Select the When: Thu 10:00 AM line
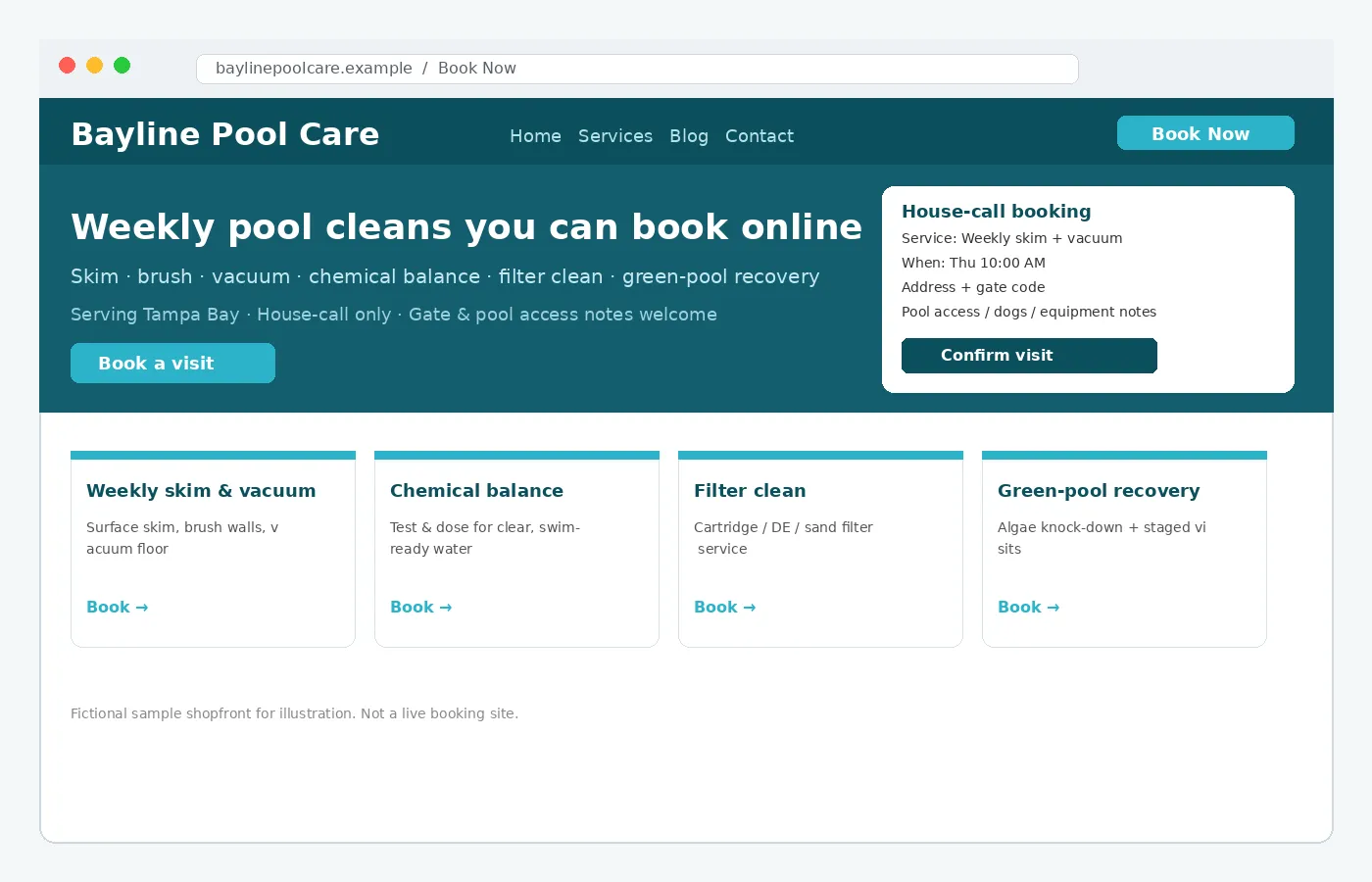Image resolution: width=1372 pixels, height=882 pixels. (x=973, y=263)
